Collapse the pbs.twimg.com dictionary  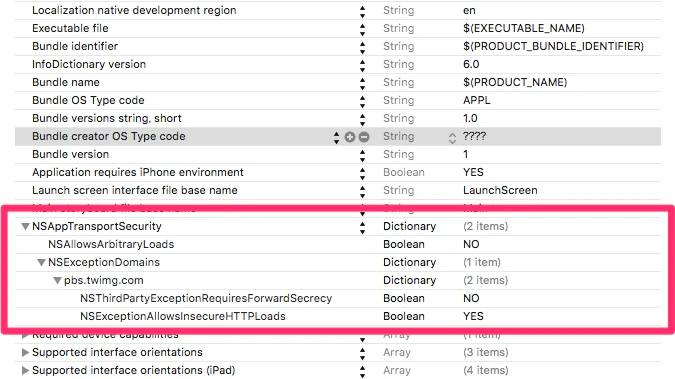coord(57,280)
